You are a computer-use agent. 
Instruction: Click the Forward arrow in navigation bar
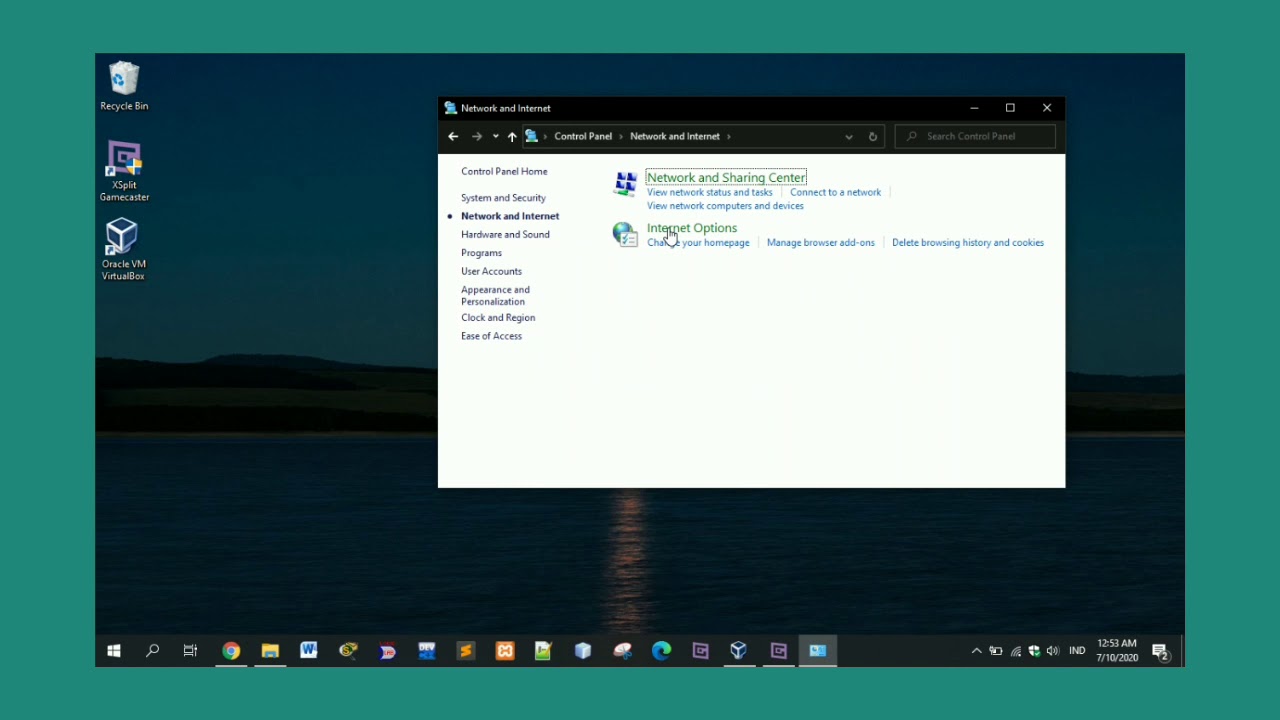coord(477,136)
